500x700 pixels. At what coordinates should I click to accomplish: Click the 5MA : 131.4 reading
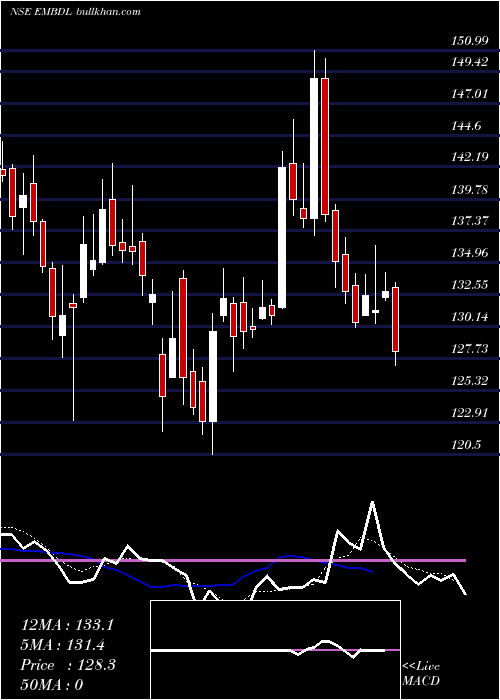pyautogui.click(x=63, y=645)
